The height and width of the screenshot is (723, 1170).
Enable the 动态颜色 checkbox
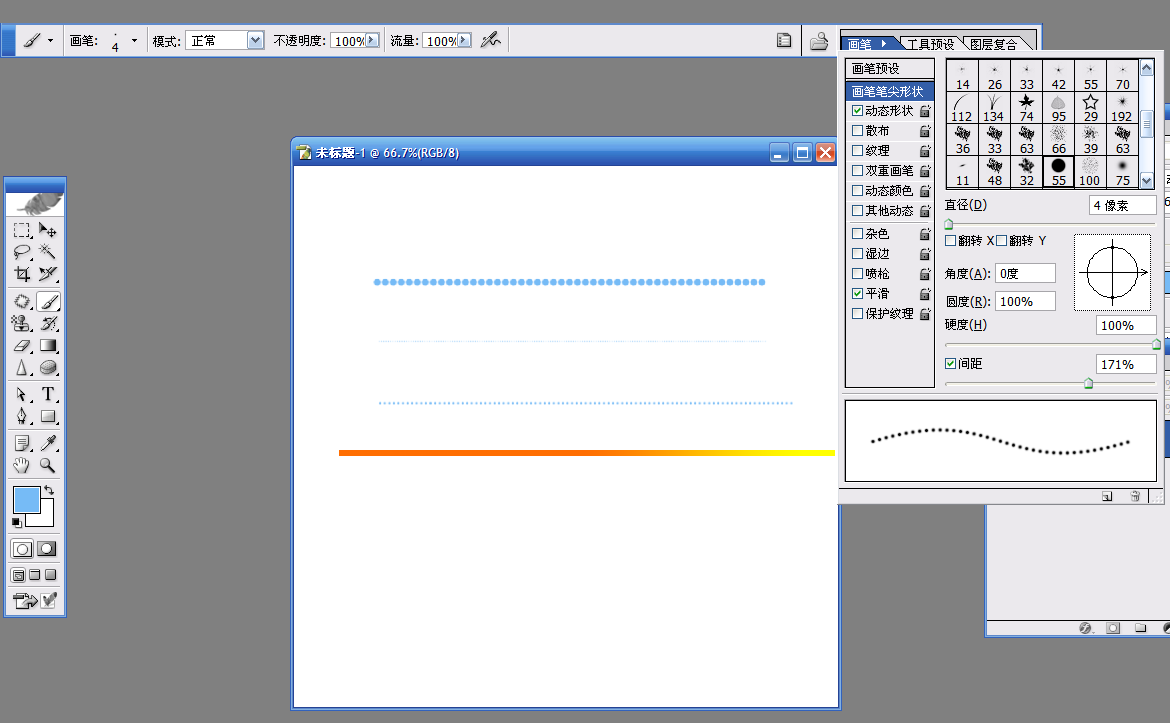tap(857, 191)
